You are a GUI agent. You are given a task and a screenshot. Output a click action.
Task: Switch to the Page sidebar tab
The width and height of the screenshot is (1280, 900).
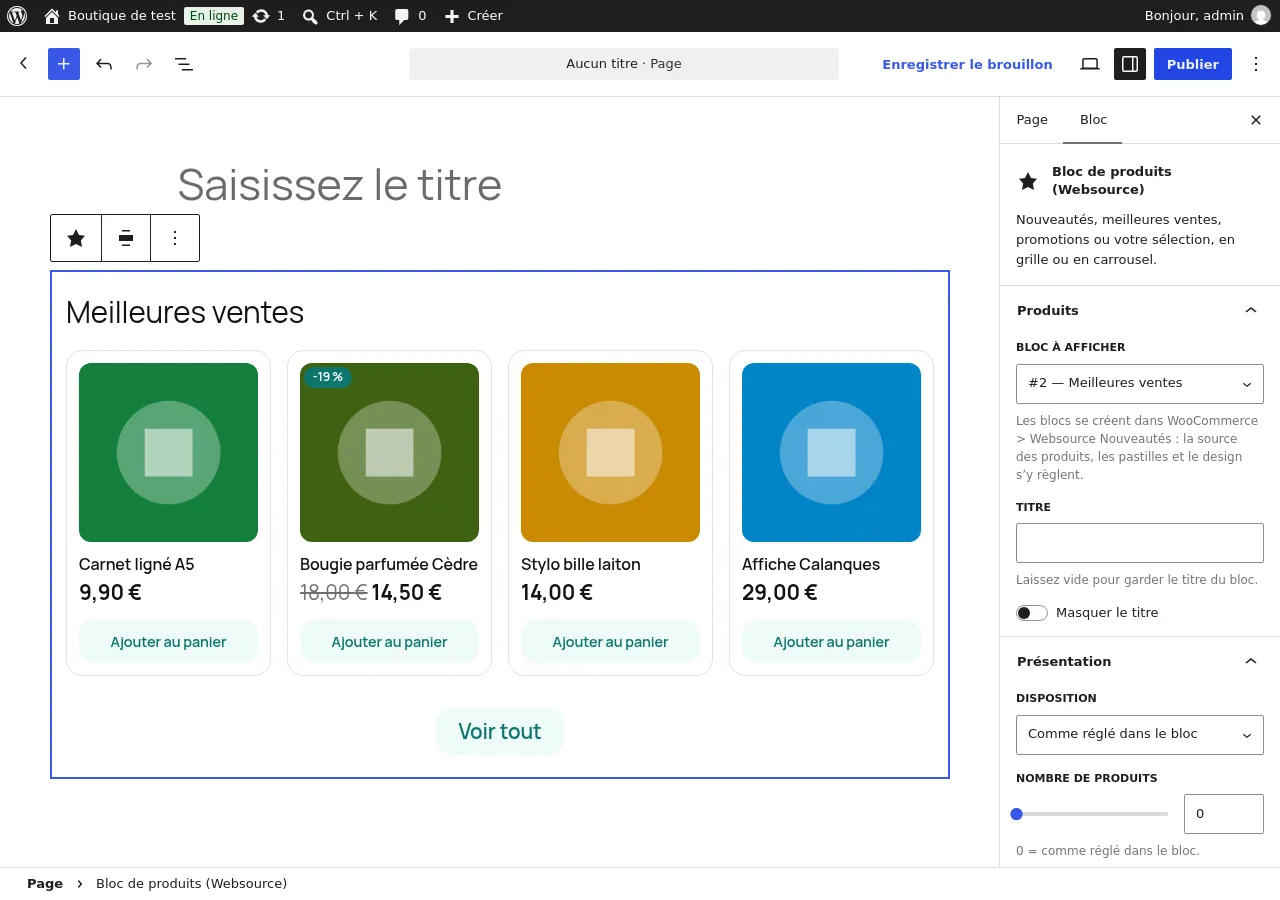pos(1032,120)
